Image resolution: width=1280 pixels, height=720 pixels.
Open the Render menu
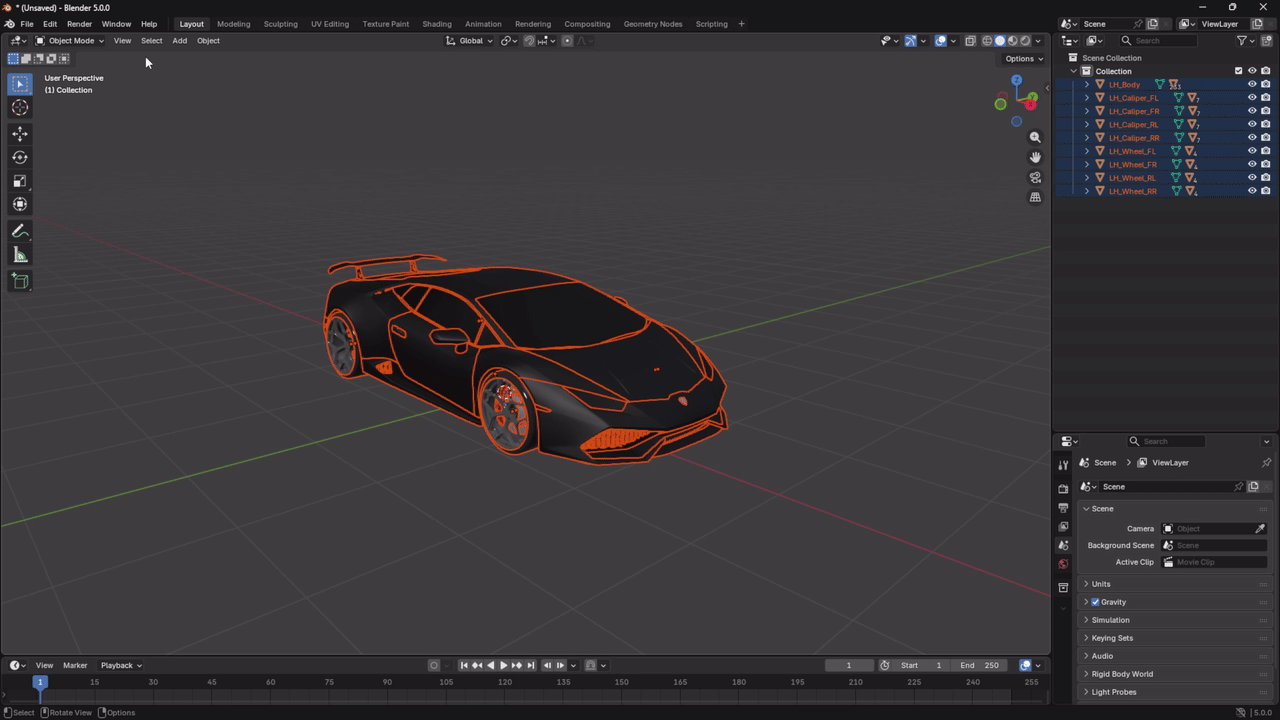tap(79, 24)
